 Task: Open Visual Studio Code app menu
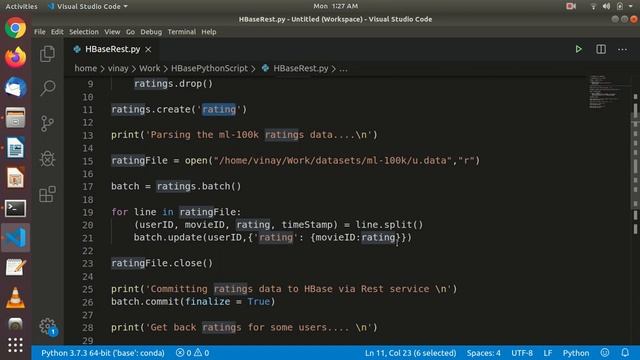(87, 6)
